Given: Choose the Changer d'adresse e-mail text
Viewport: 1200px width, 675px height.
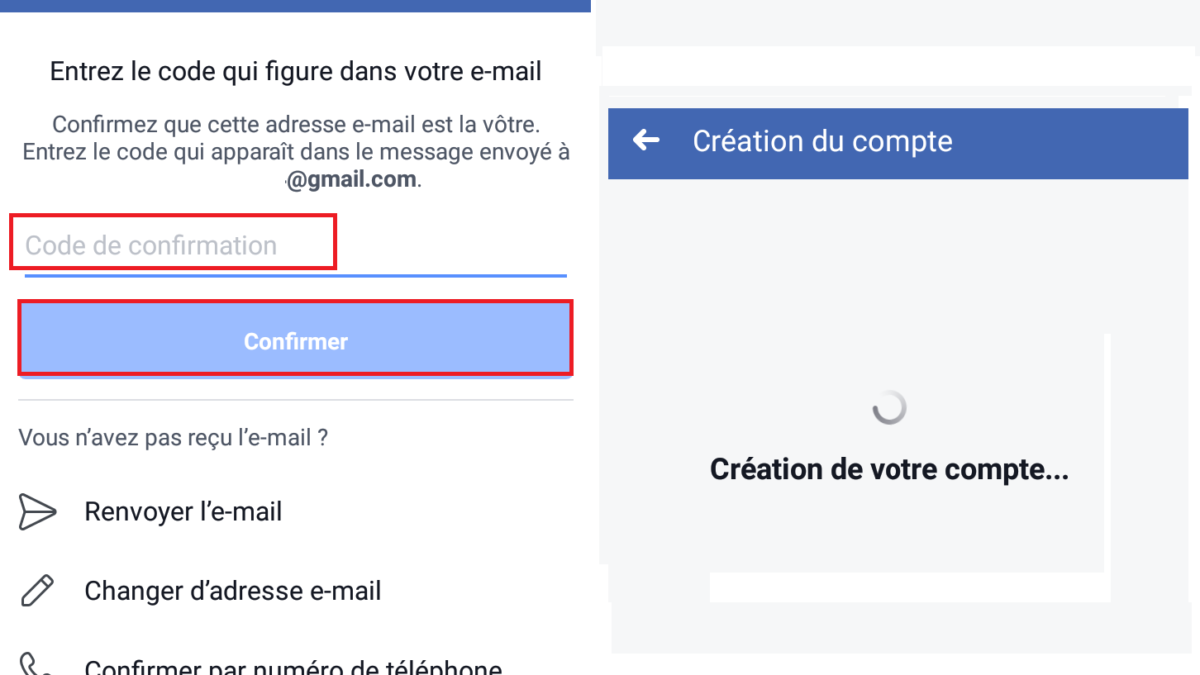Looking at the screenshot, I should tap(232, 591).
